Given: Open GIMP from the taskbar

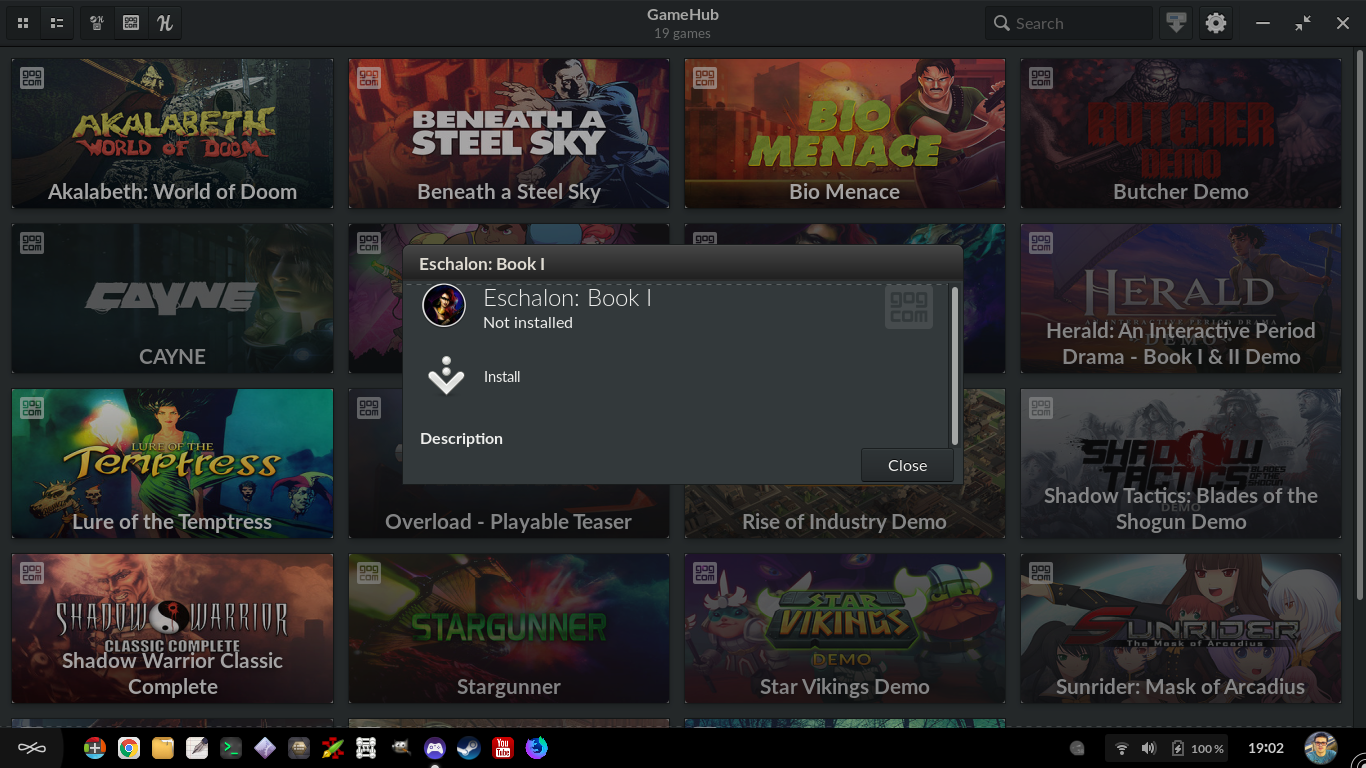Looking at the screenshot, I should 400,748.
